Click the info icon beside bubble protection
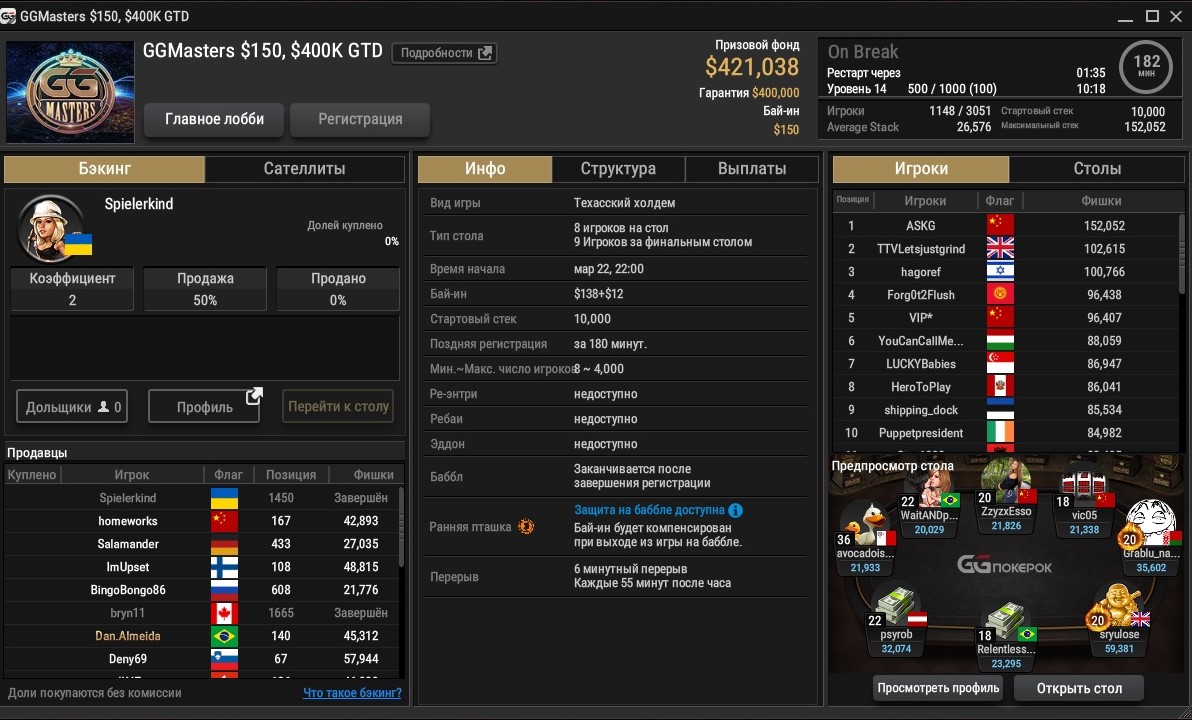Screen dimensions: 1192x720 [736, 510]
